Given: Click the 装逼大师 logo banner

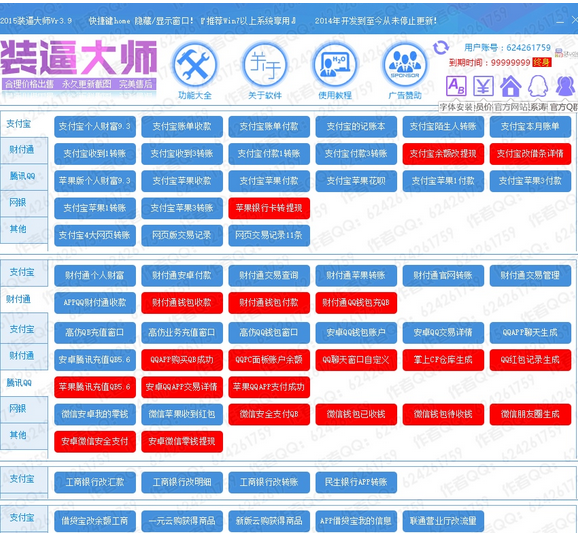Looking at the screenshot, I should pos(79,65).
